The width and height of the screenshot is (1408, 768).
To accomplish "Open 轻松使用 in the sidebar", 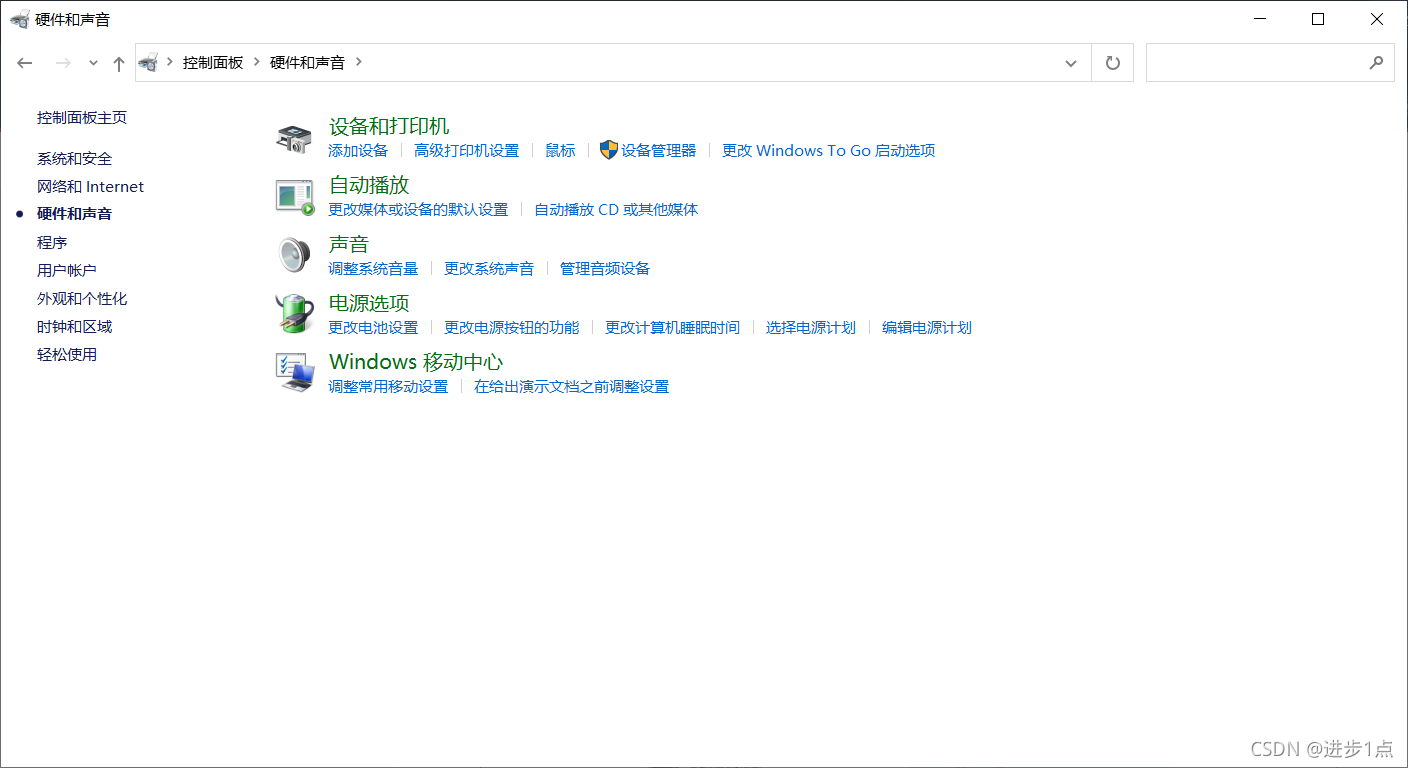I will [67, 354].
